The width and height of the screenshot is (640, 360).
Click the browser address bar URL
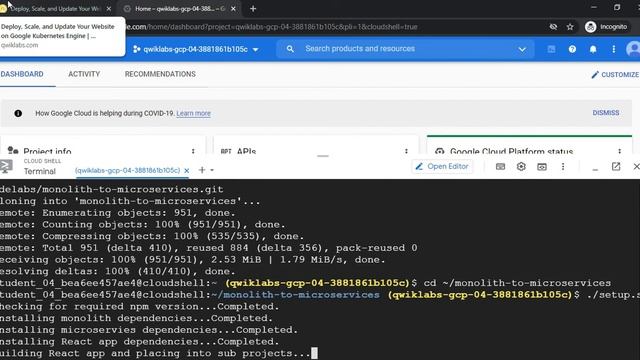[271, 27]
